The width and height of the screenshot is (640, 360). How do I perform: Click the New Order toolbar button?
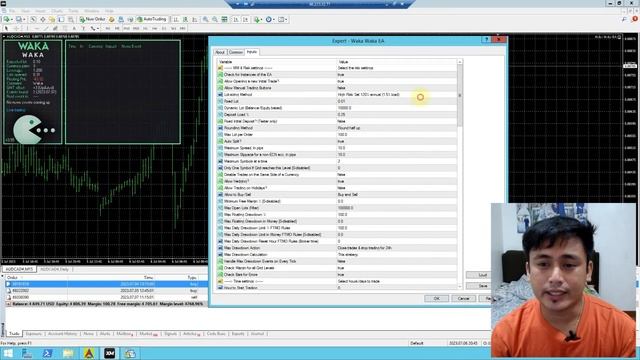92,19
